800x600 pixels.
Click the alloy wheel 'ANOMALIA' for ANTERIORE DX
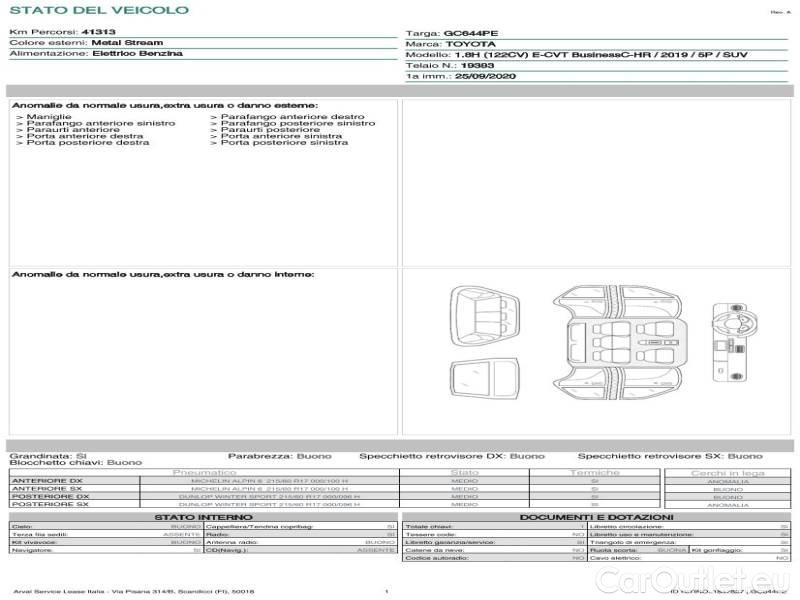[728, 482]
